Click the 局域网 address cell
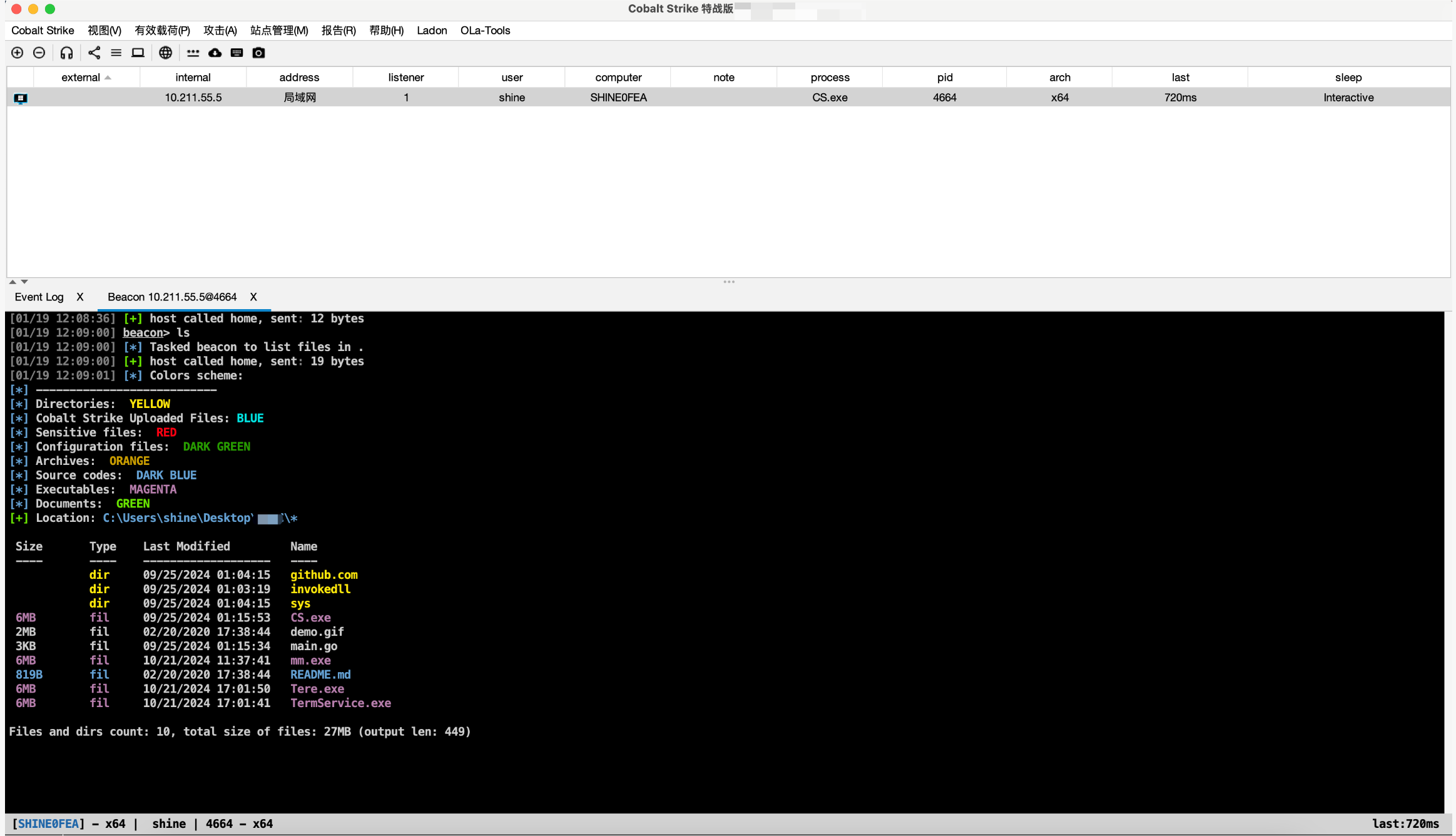Screen dimensions: 1456x836 point(299,98)
